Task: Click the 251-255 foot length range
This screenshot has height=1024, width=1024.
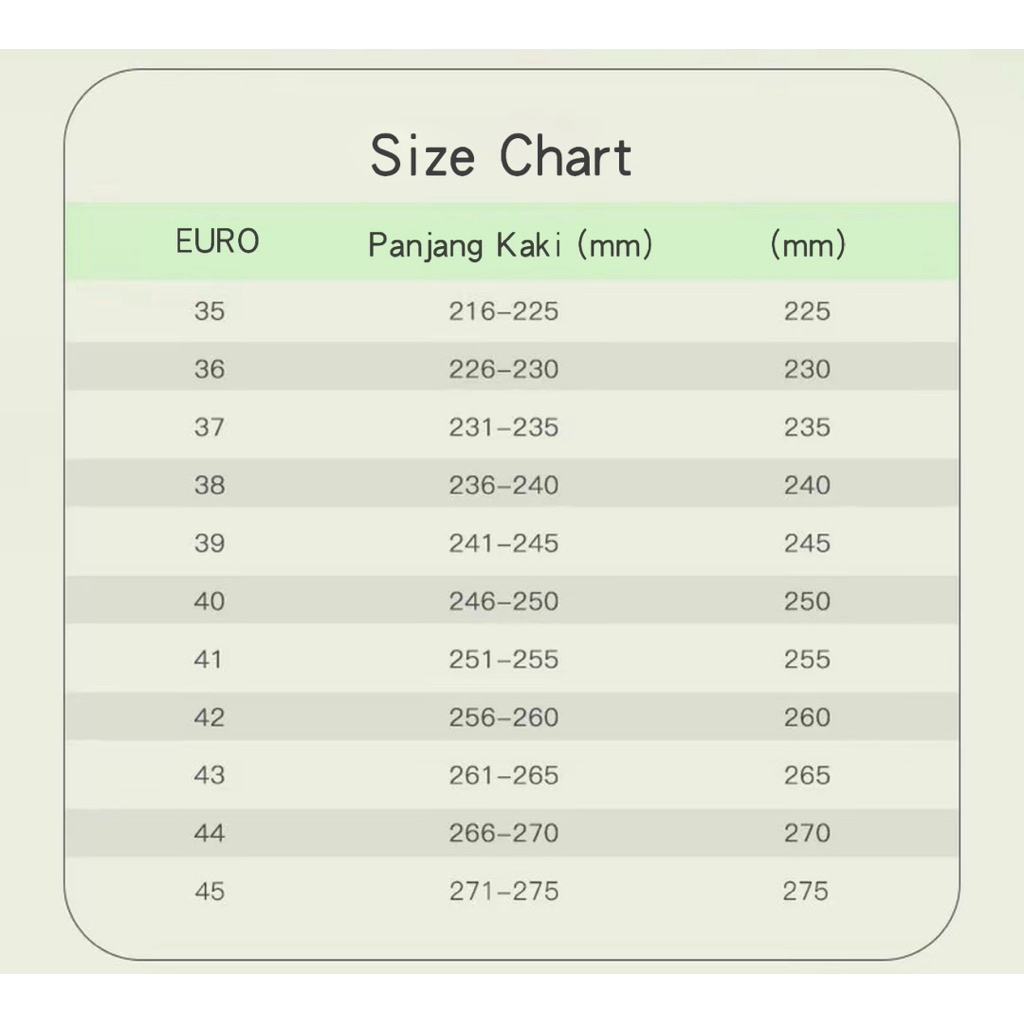Action: tap(503, 660)
